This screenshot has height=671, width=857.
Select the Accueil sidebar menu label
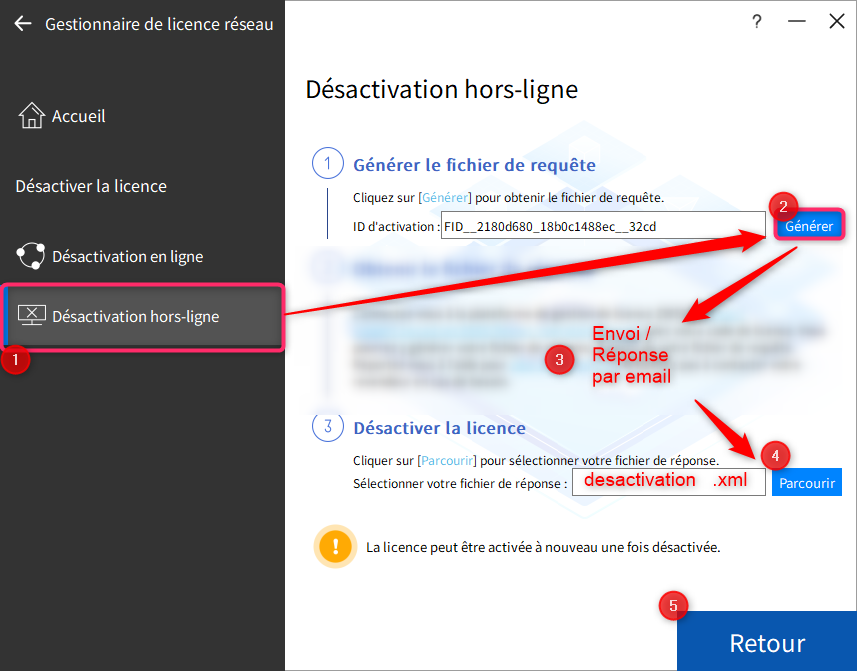[x=79, y=116]
